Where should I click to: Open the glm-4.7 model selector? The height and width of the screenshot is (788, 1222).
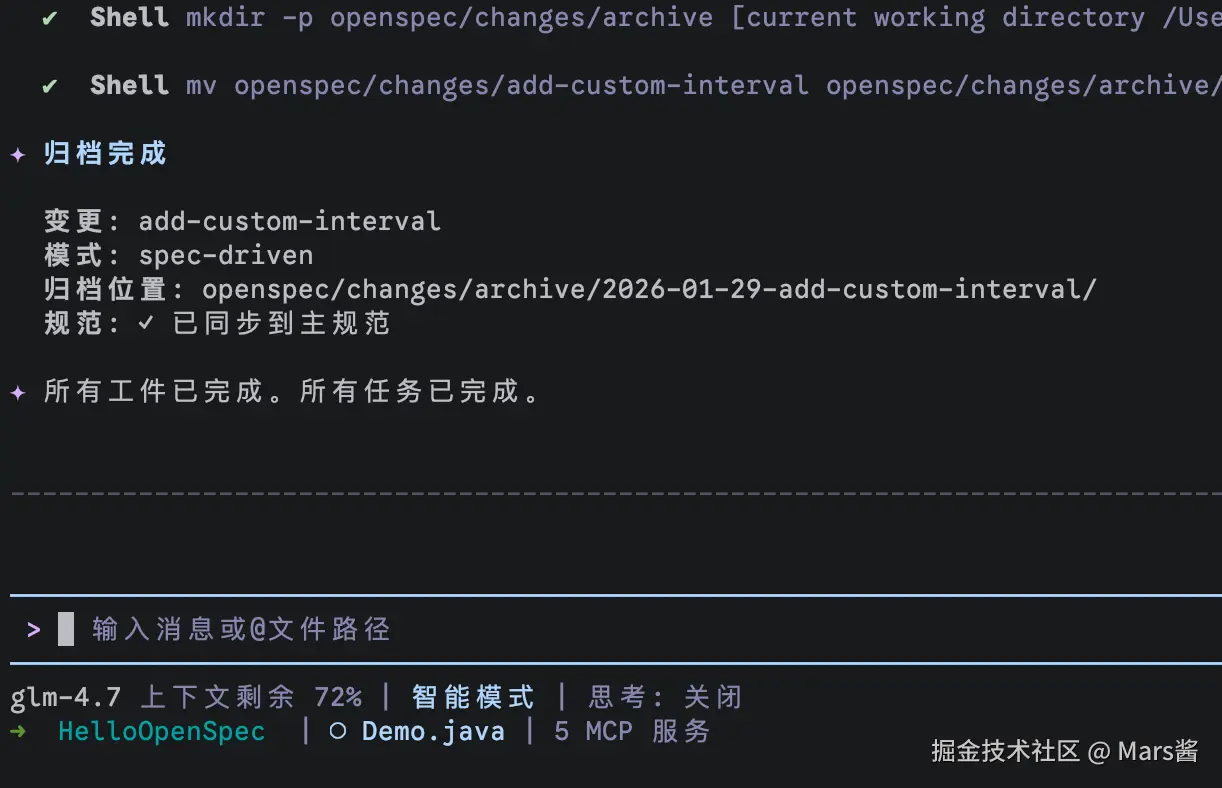(66, 697)
